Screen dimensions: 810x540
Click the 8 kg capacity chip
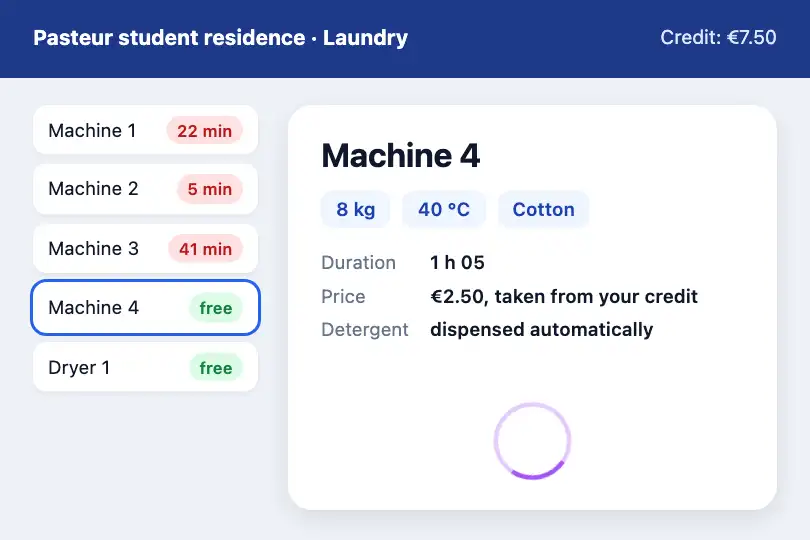pos(355,209)
